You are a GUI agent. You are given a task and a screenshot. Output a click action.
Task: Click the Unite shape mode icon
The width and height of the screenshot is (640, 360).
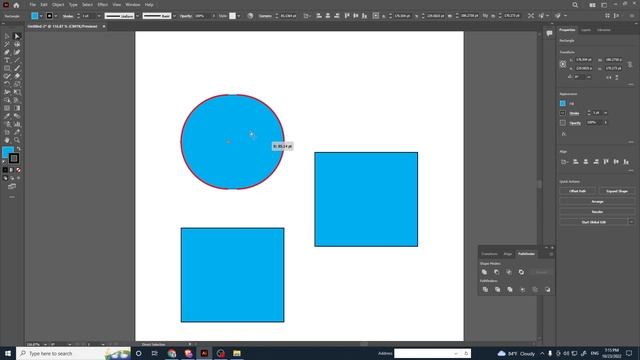(484, 272)
